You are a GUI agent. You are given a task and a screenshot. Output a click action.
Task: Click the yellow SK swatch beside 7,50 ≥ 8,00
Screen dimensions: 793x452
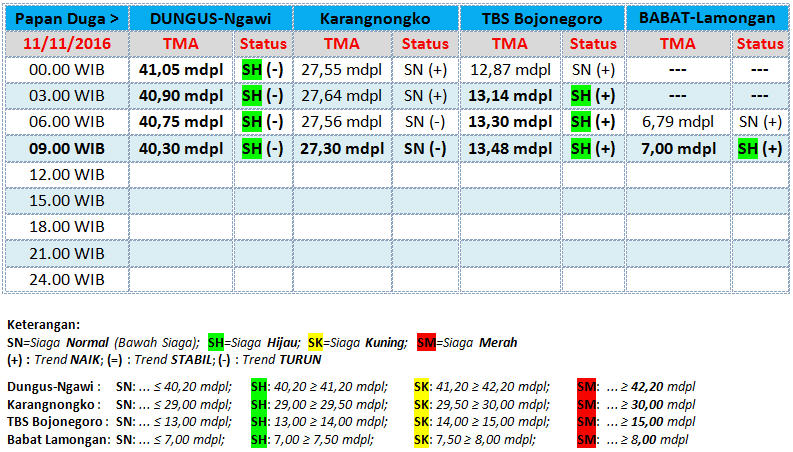(x=421, y=440)
